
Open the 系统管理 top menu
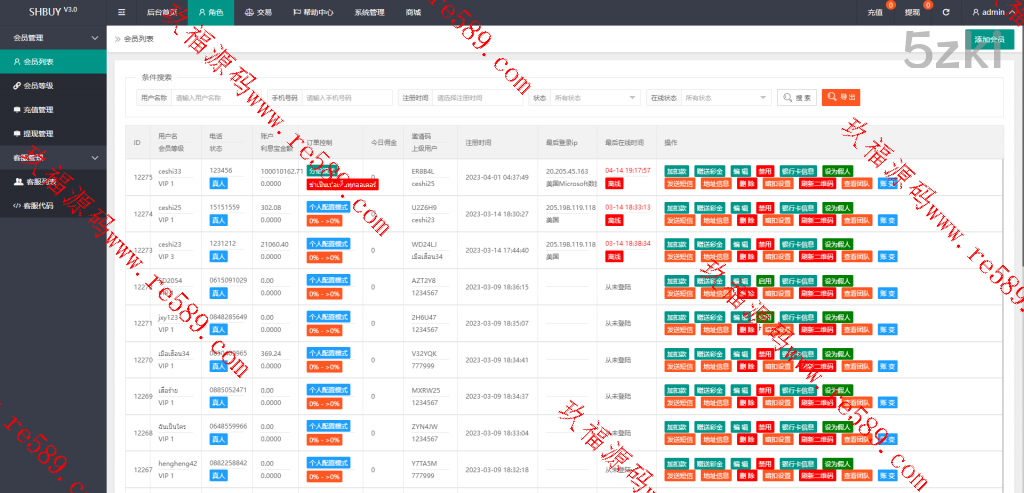369,12
